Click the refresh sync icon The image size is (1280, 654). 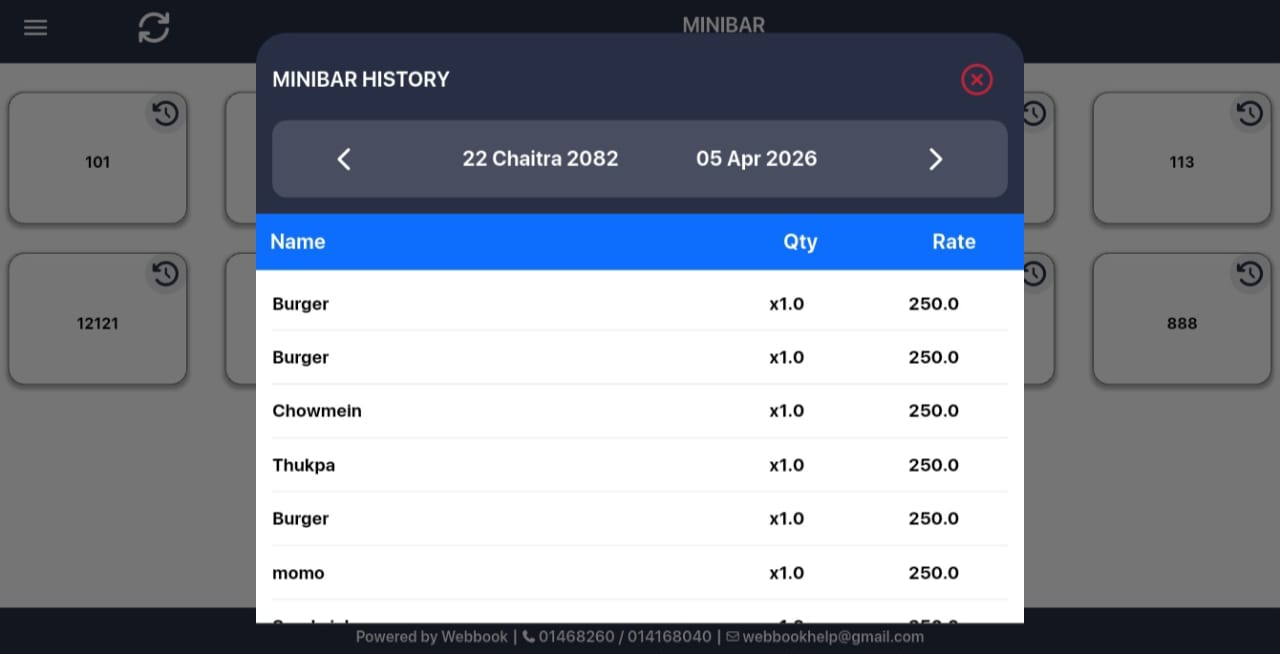(x=154, y=27)
